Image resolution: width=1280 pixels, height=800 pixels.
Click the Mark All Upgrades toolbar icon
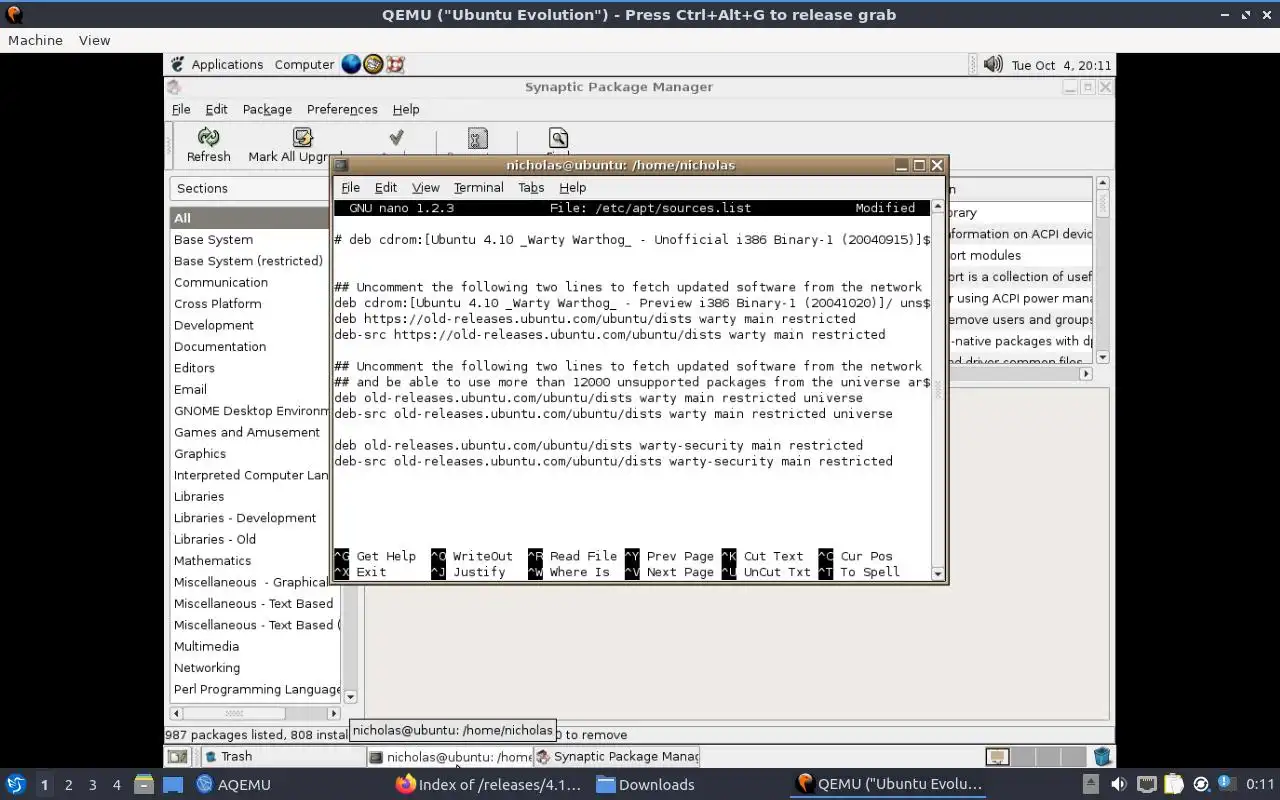[303, 137]
